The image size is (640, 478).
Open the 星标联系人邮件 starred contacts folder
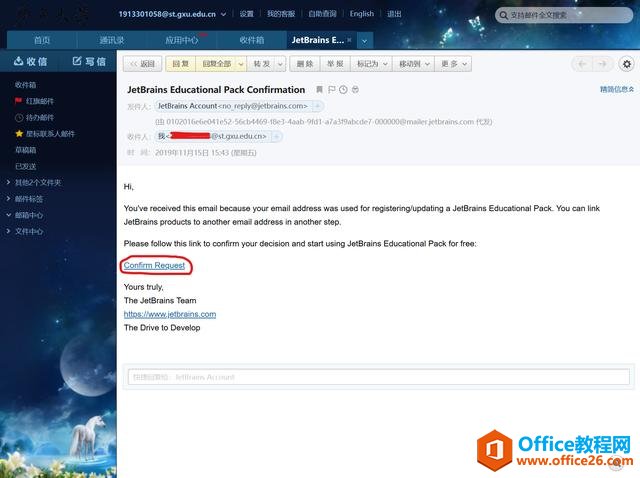[45, 133]
